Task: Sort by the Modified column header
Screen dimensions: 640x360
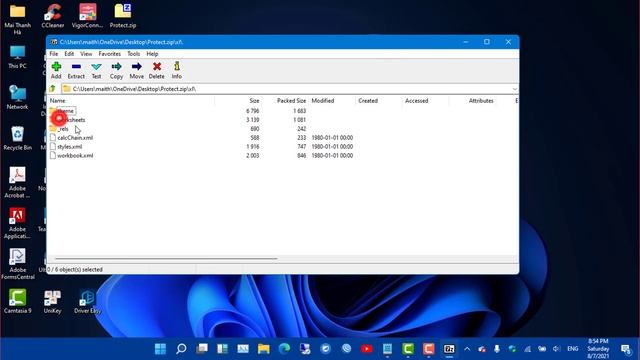Action: (x=332, y=100)
